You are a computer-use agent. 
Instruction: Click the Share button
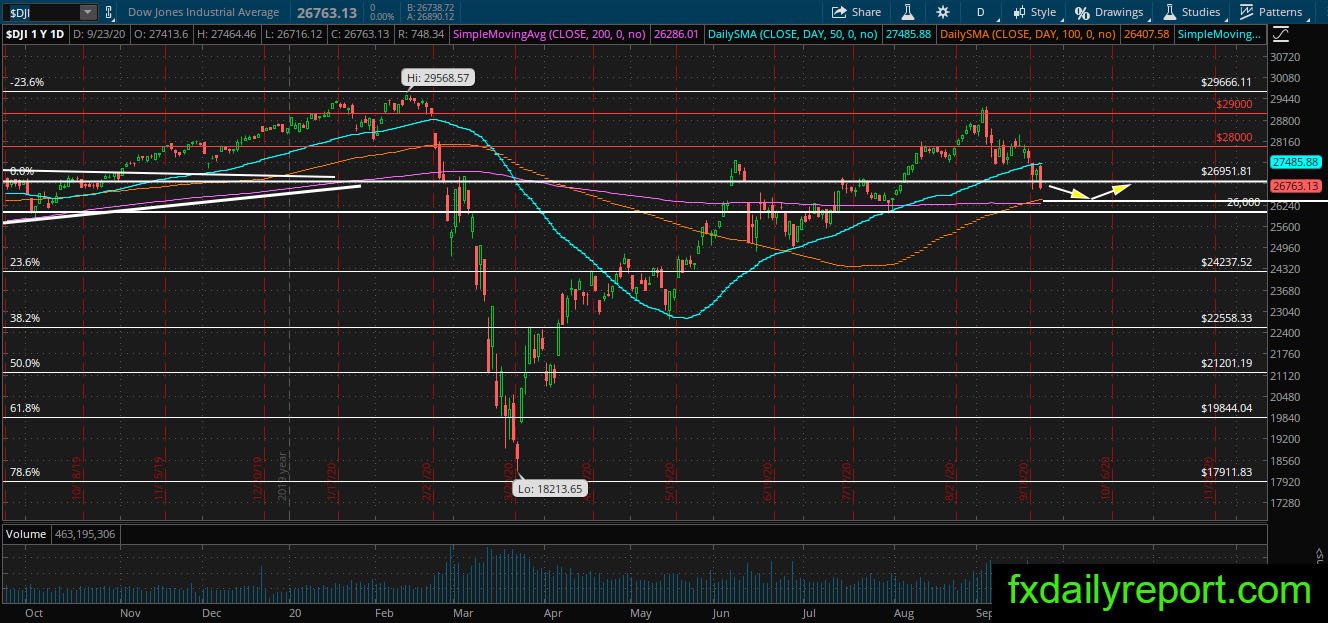coord(856,12)
